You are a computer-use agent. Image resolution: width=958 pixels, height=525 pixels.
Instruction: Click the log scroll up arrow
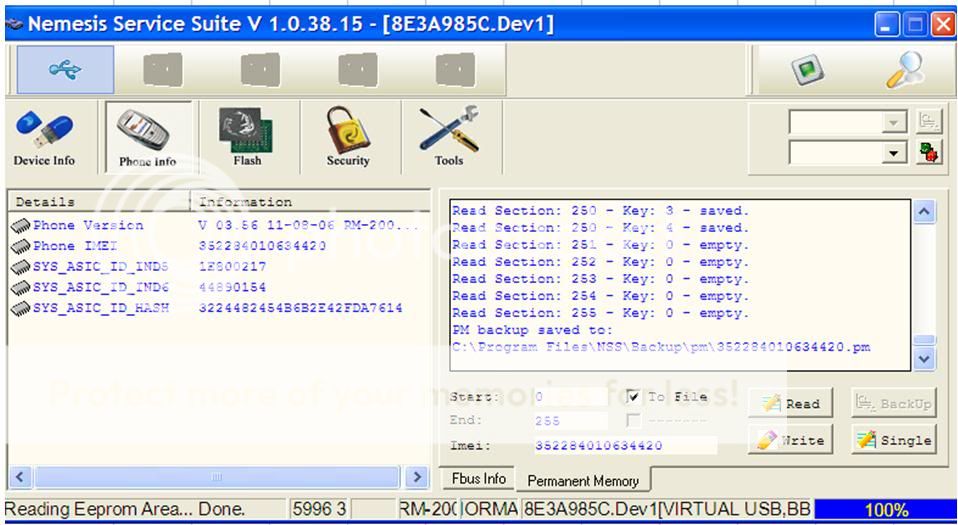pyautogui.click(x=924, y=211)
